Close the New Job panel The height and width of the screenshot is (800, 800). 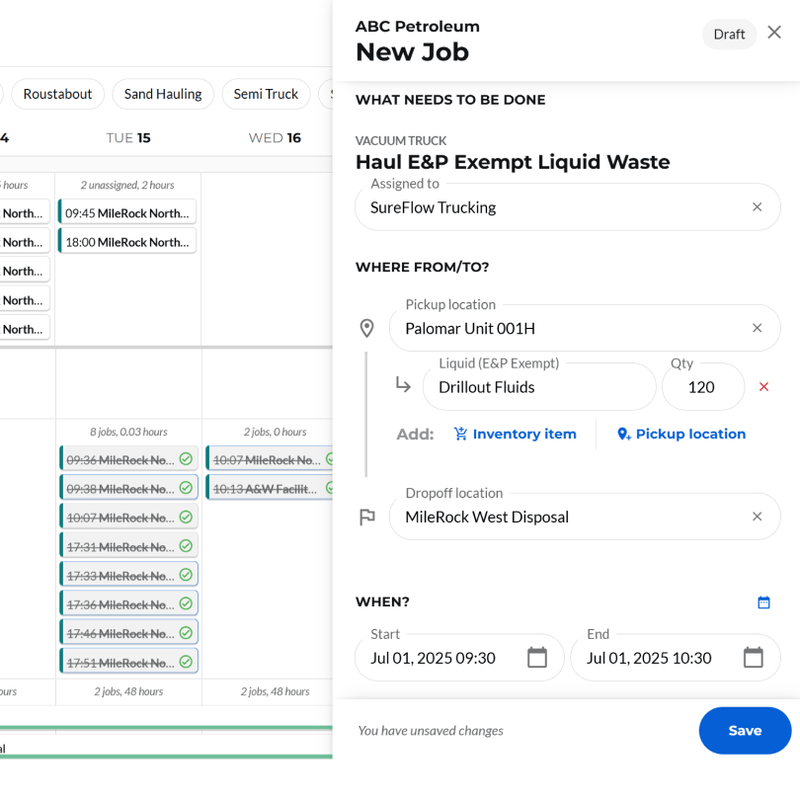click(774, 33)
